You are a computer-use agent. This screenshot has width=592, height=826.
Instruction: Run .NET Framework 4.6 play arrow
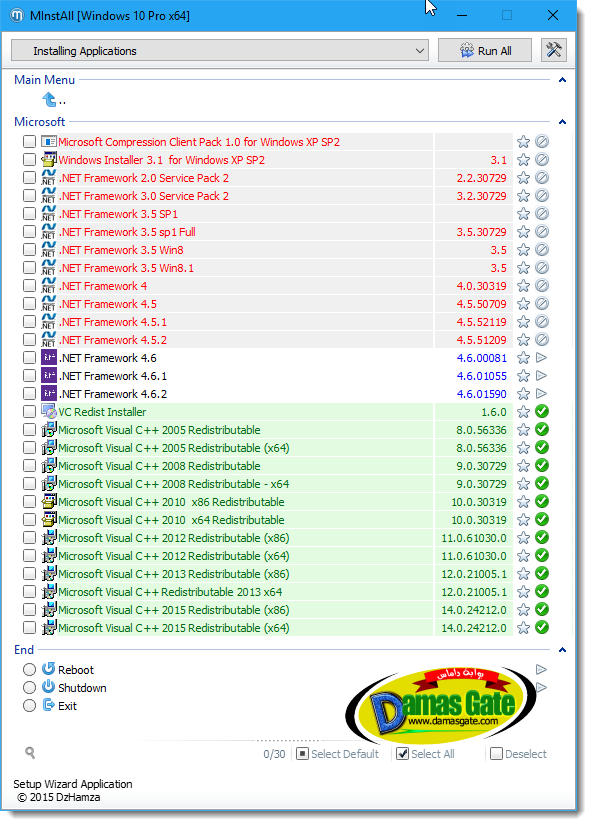(541, 358)
